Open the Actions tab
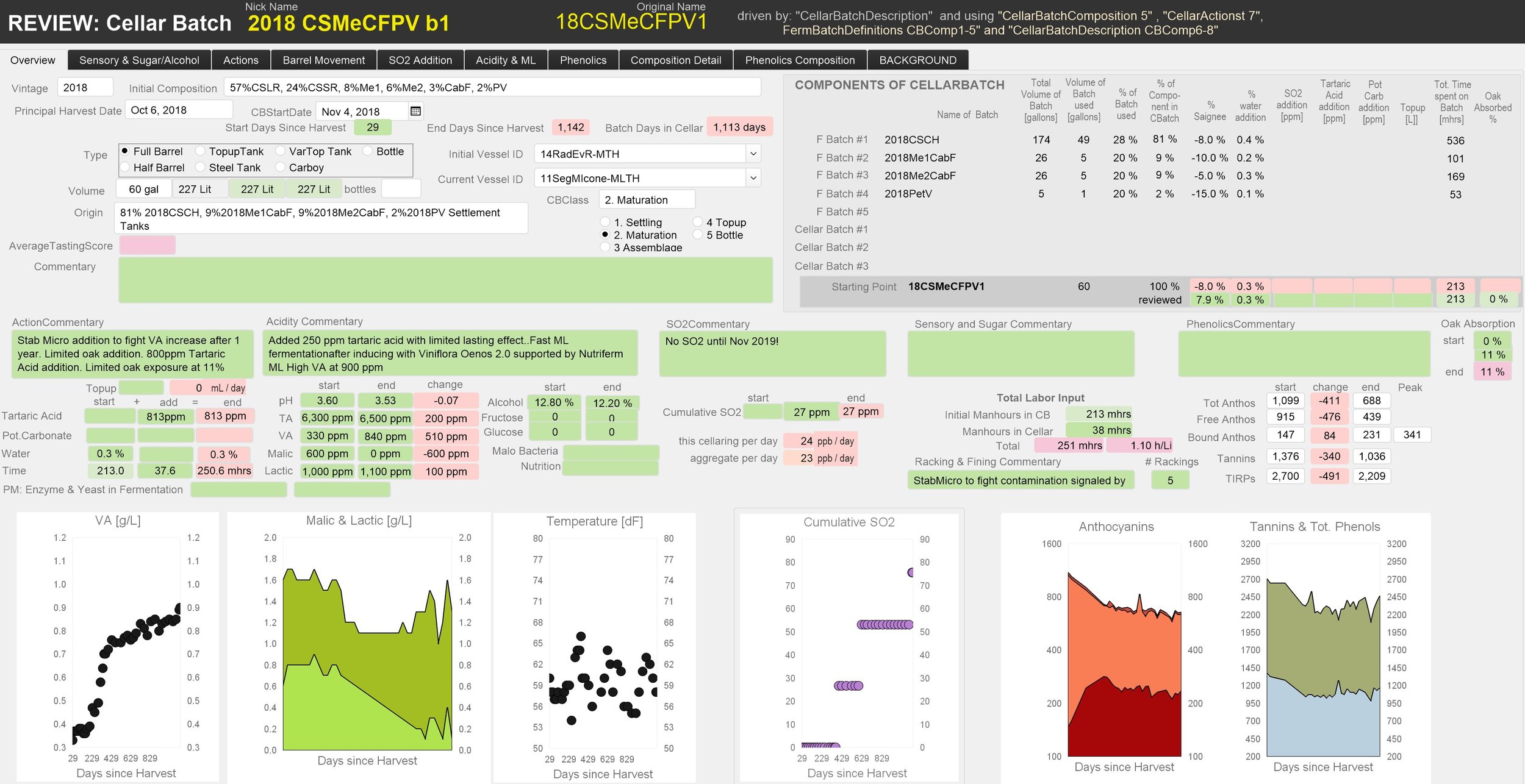 tap(241, 60)
